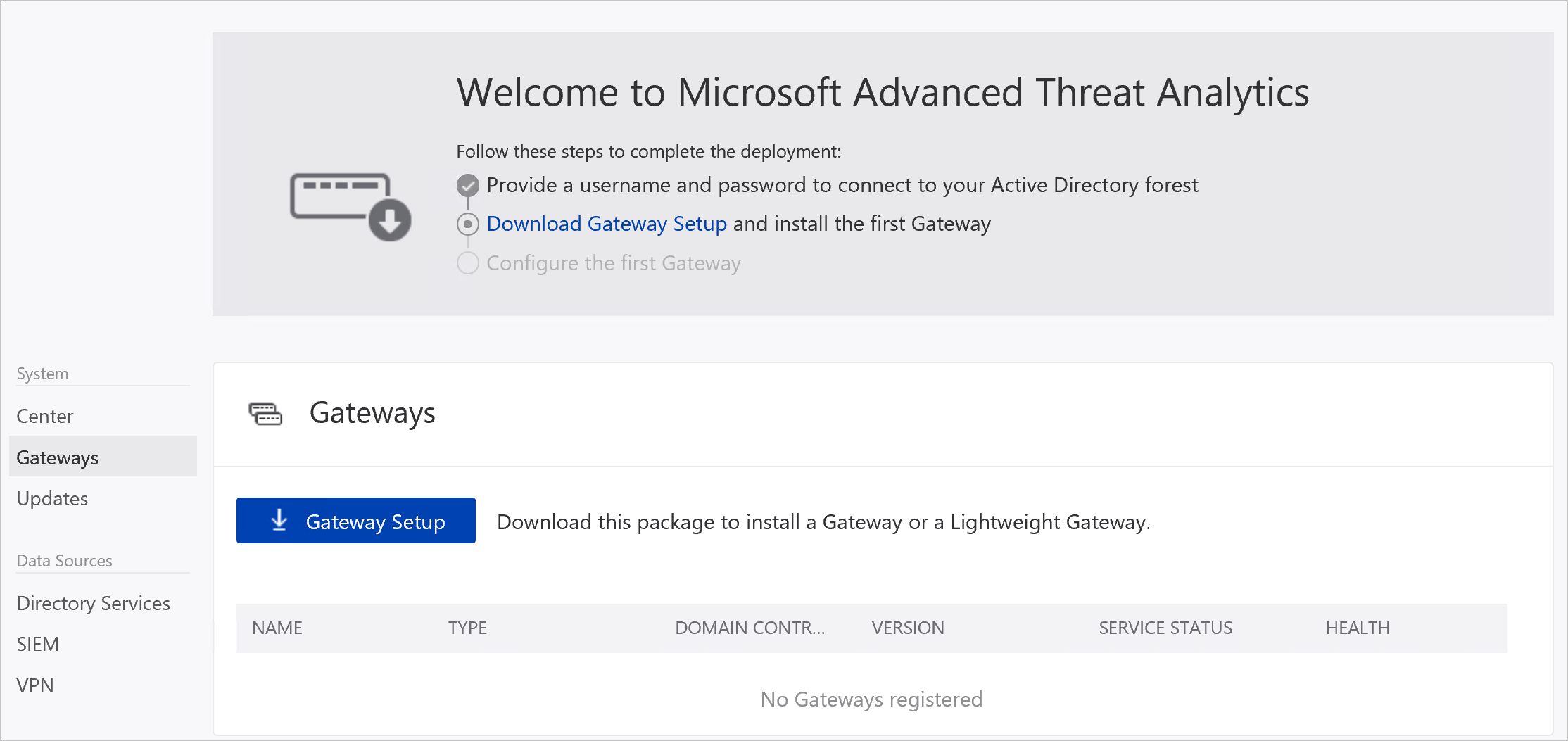Select the Configure first Gateway step circle
Viewport: 1568px width, 741px height.
click(468, 263)
